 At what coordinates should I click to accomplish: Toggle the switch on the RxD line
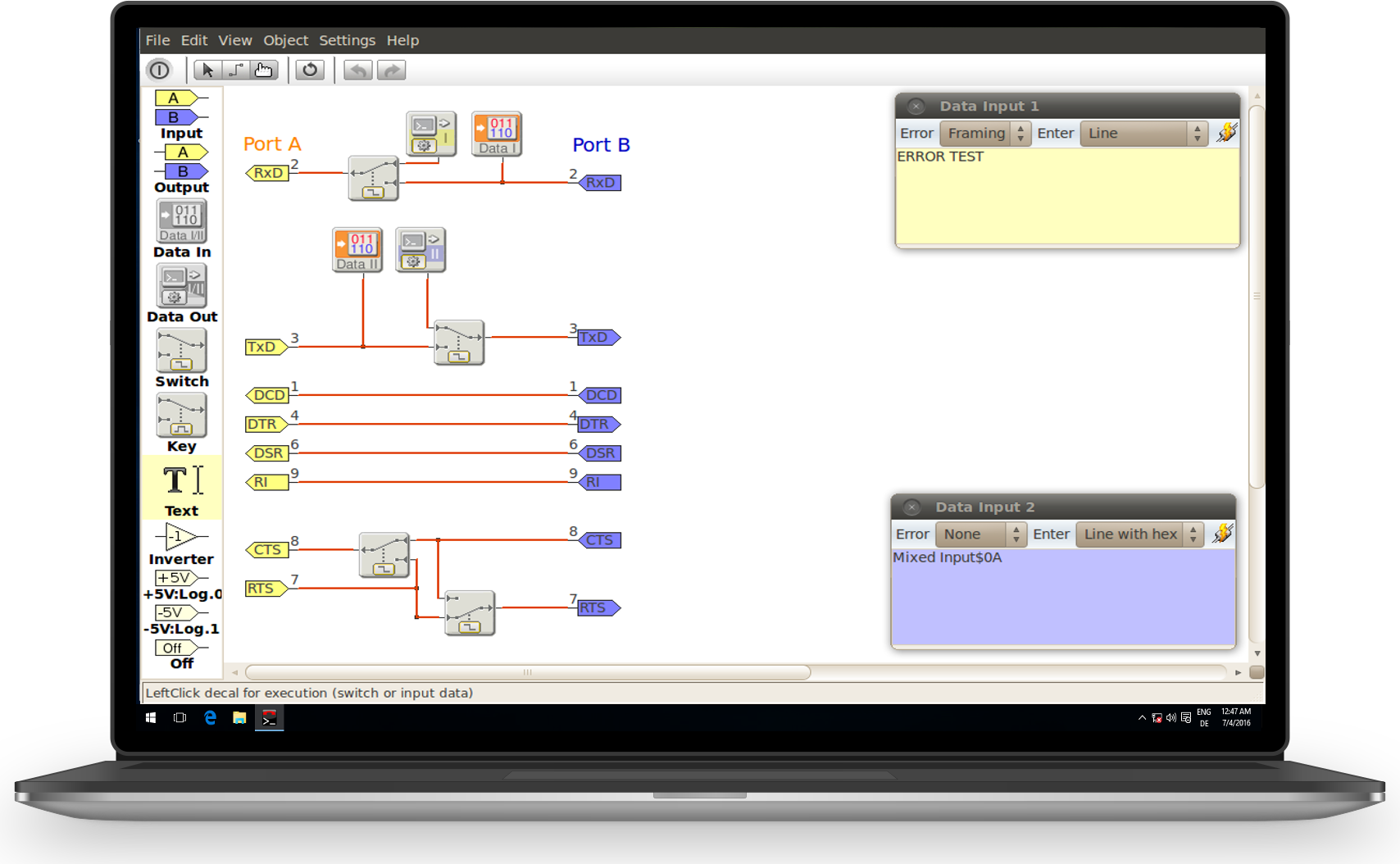point(374,179)
